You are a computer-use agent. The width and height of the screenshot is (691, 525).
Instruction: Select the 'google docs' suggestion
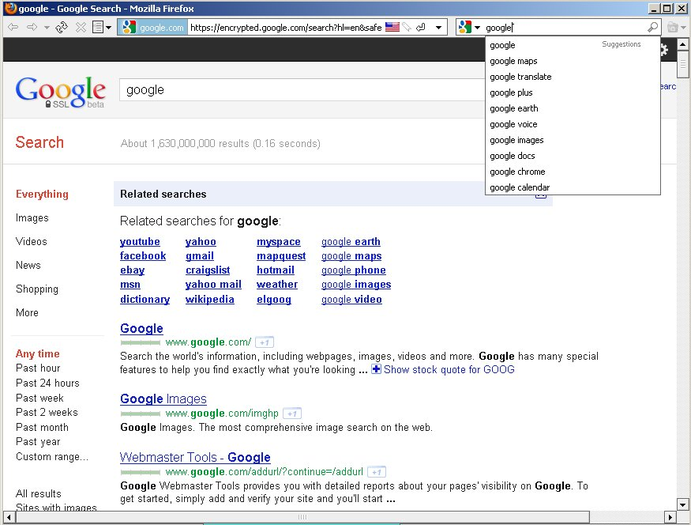(572, 156)
